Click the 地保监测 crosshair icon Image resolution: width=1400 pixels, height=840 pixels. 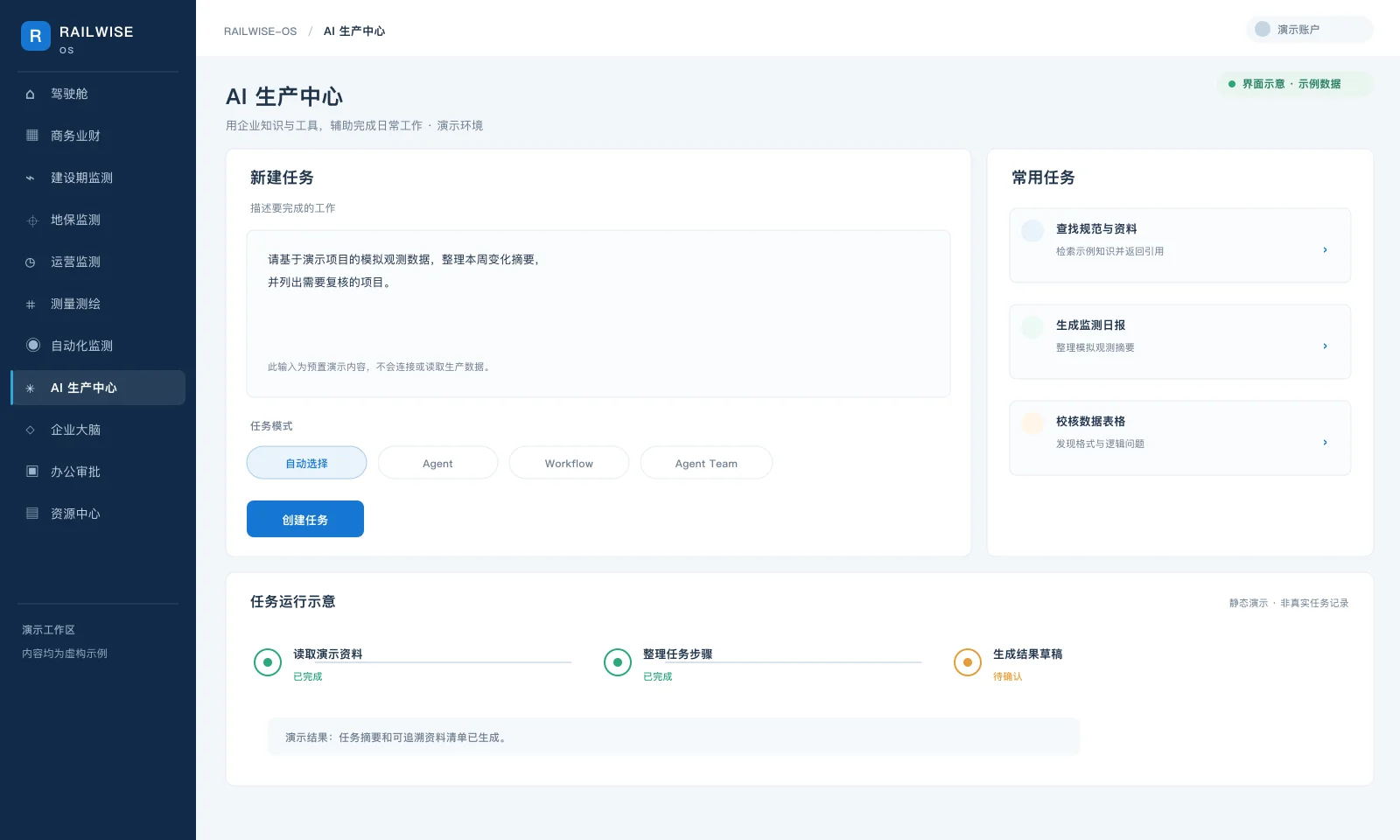(32, 220)
